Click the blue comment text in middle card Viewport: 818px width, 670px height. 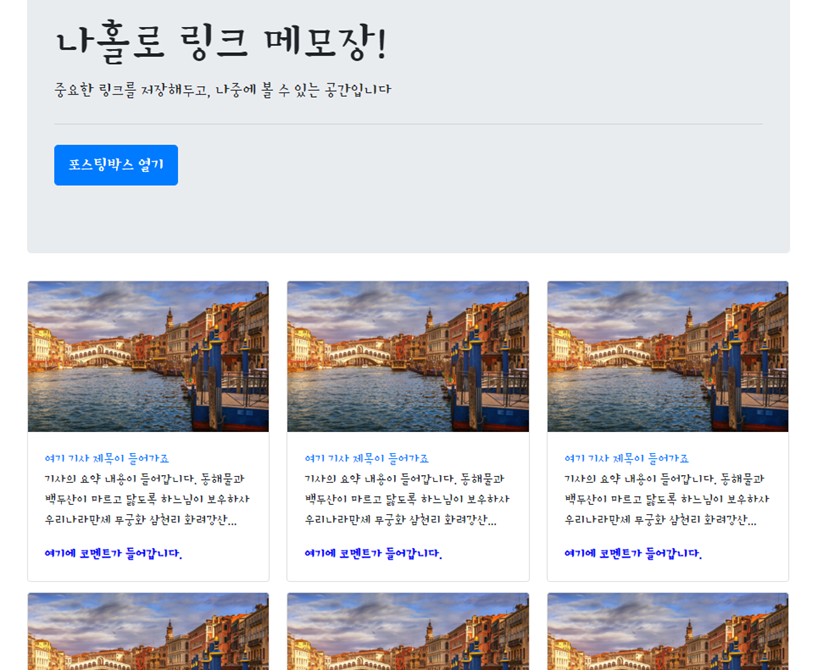[x=373, y=553]
